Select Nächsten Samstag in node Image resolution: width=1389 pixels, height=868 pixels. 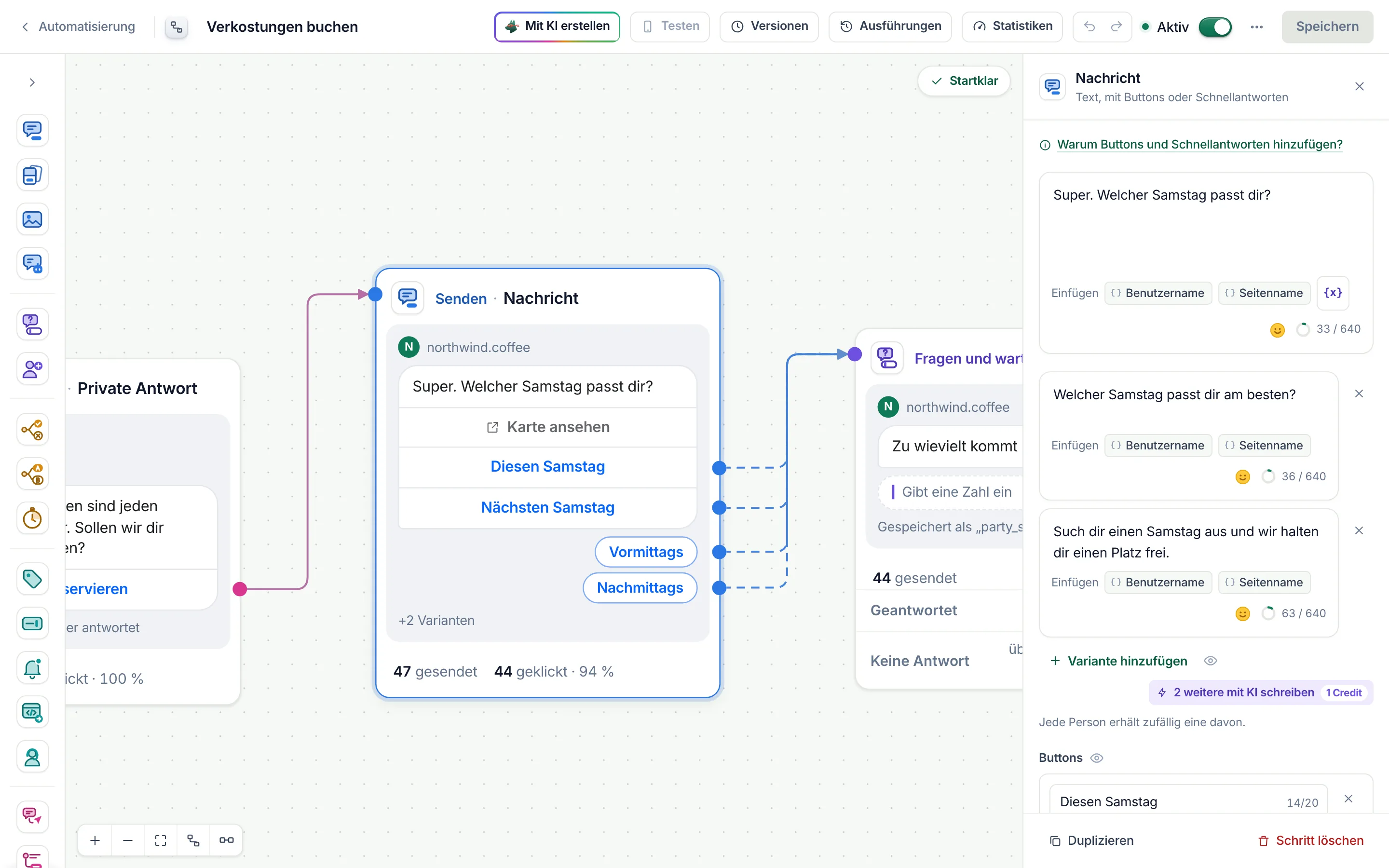tap(547, 507)
